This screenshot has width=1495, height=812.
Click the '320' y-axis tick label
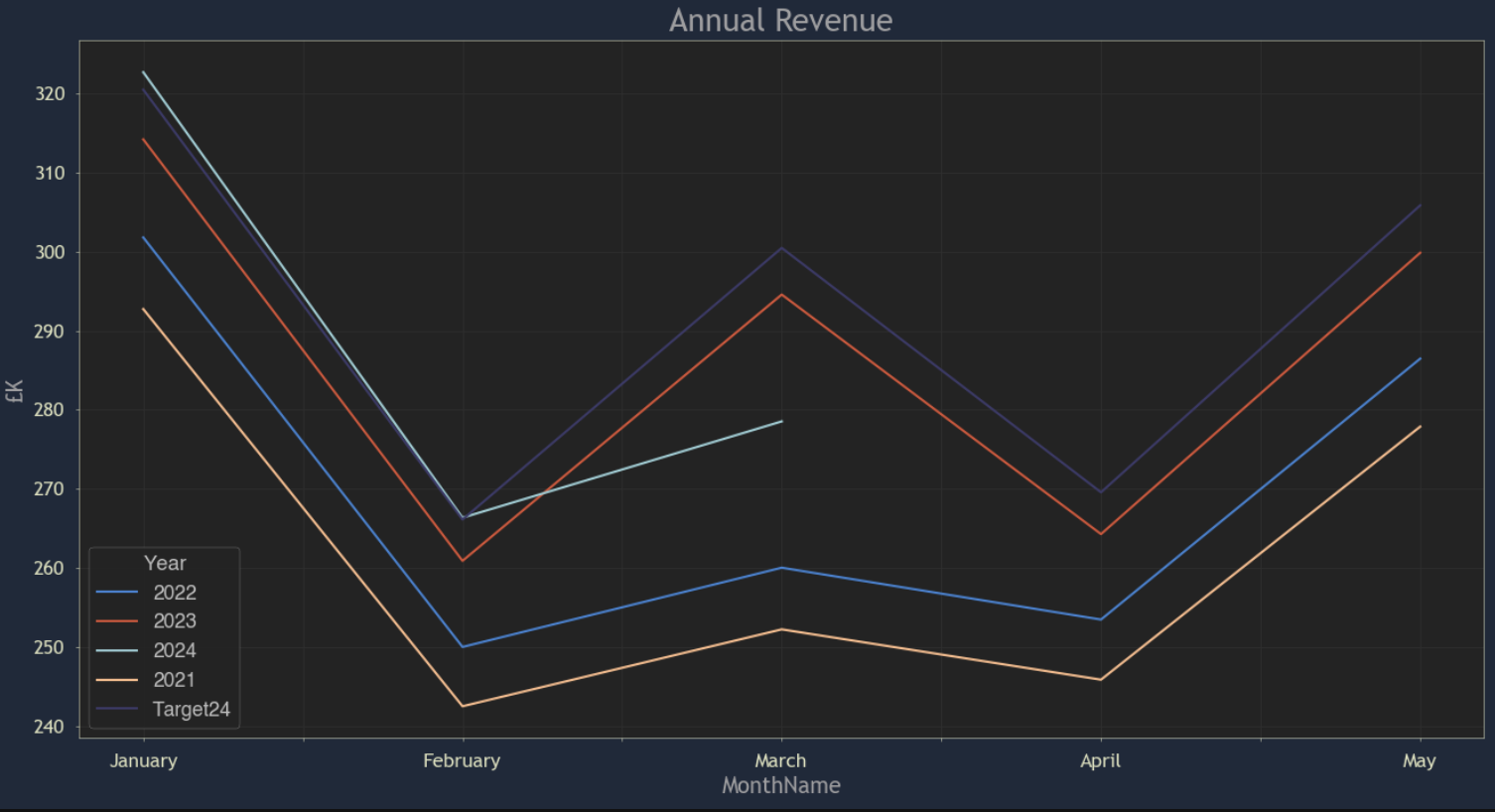click(50, 94)
